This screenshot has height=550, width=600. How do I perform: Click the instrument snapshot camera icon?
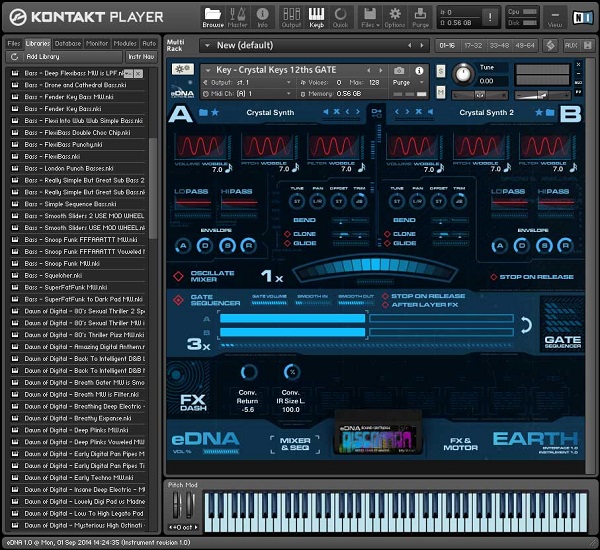pyautogui.click(x=399, y=70)
